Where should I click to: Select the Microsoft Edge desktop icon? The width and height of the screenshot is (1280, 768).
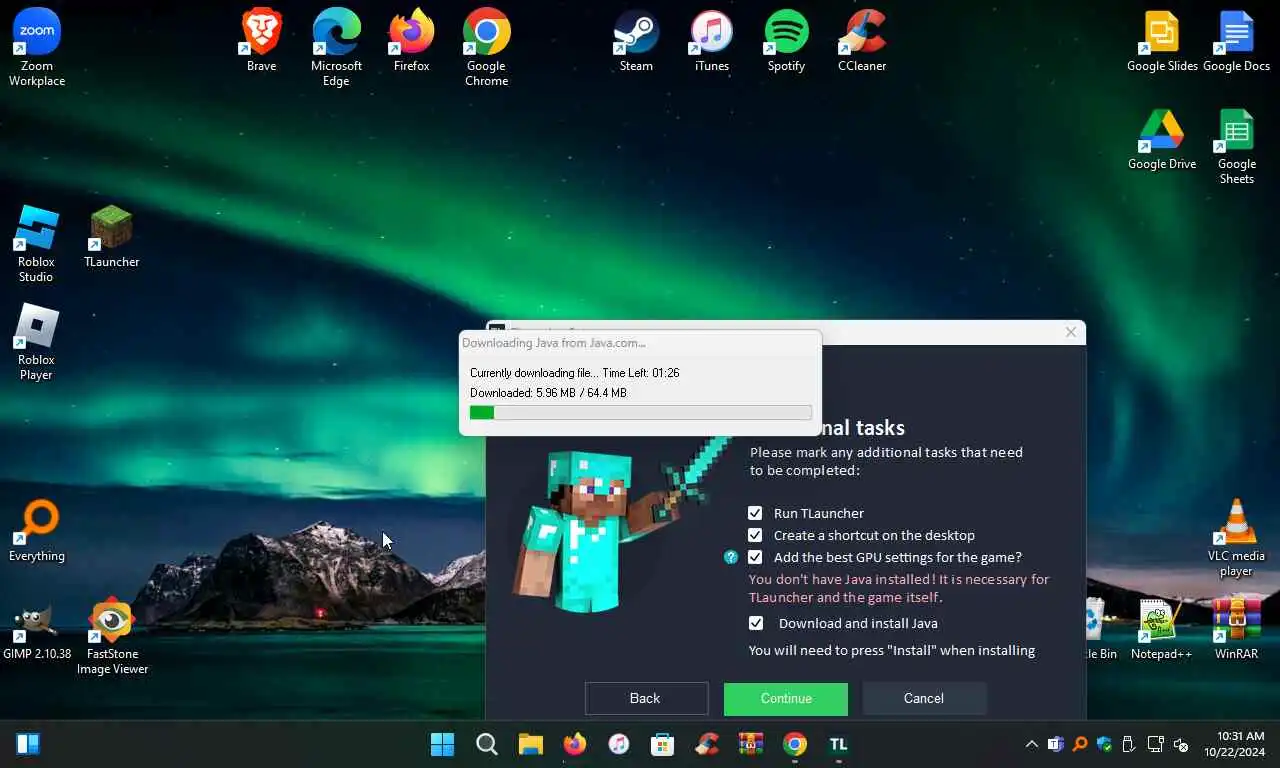click(x=336, y=46)
